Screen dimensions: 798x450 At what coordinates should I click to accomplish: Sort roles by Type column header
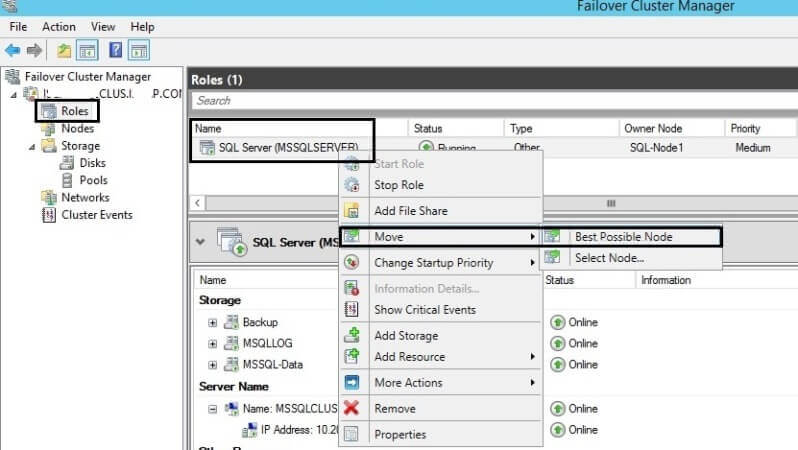click(521, 128)
